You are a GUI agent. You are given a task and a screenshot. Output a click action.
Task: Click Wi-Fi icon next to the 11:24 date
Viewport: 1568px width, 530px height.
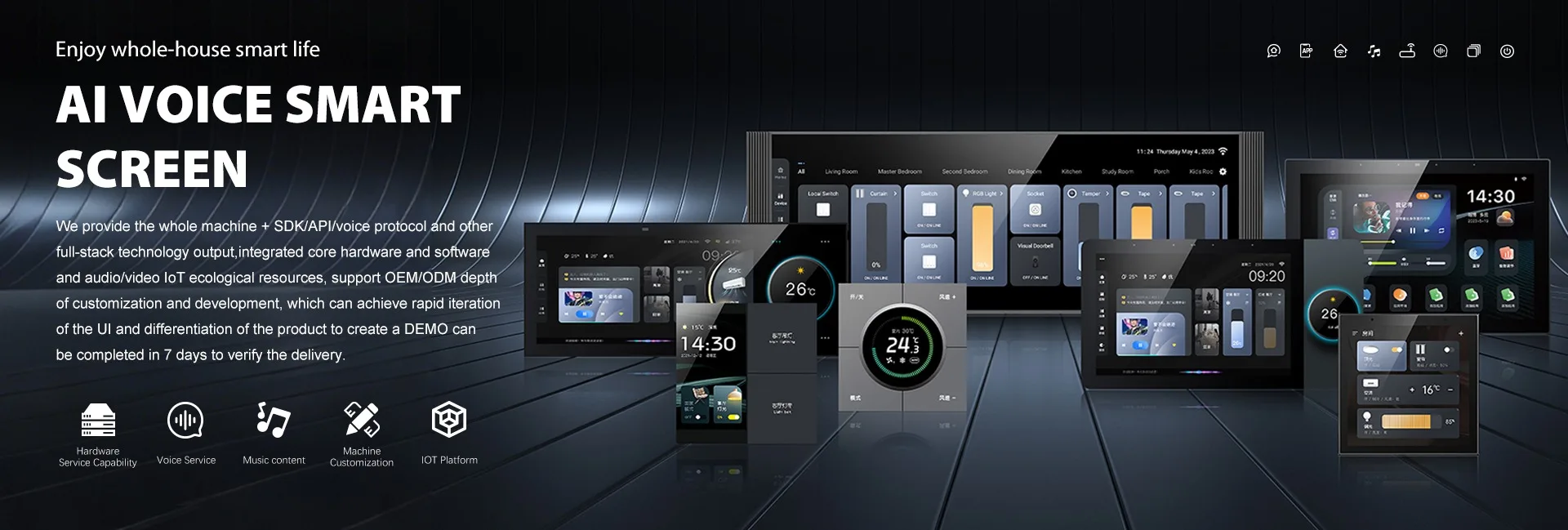point(1223,151)
